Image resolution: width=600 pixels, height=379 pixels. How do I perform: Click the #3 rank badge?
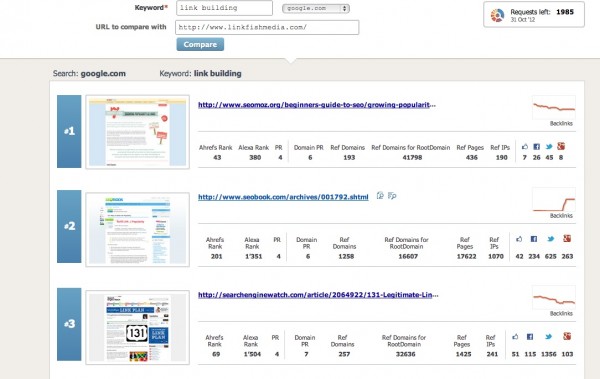coord(69,324)
